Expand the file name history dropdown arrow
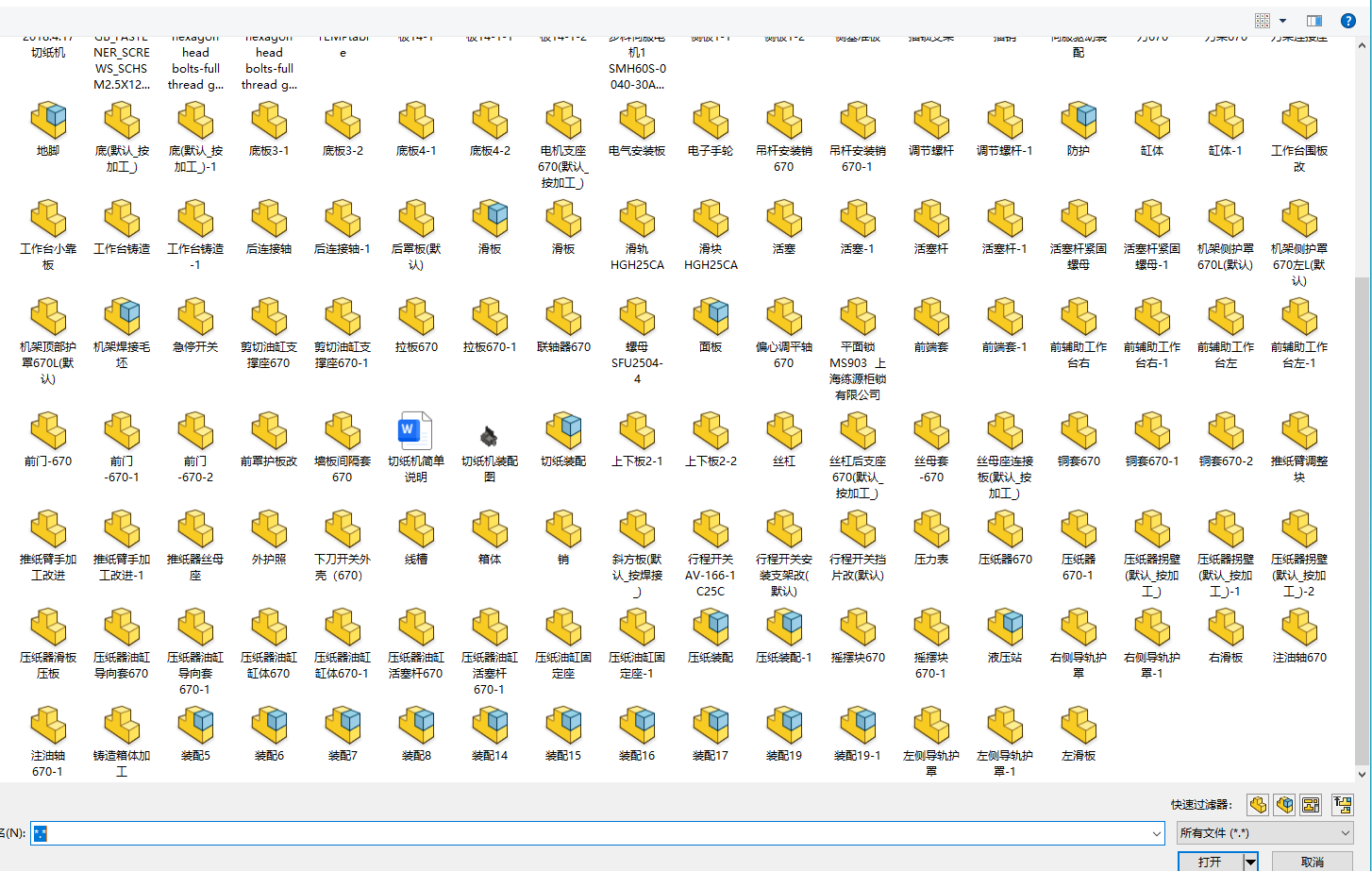1372x871 pixels. point(1157,833)
